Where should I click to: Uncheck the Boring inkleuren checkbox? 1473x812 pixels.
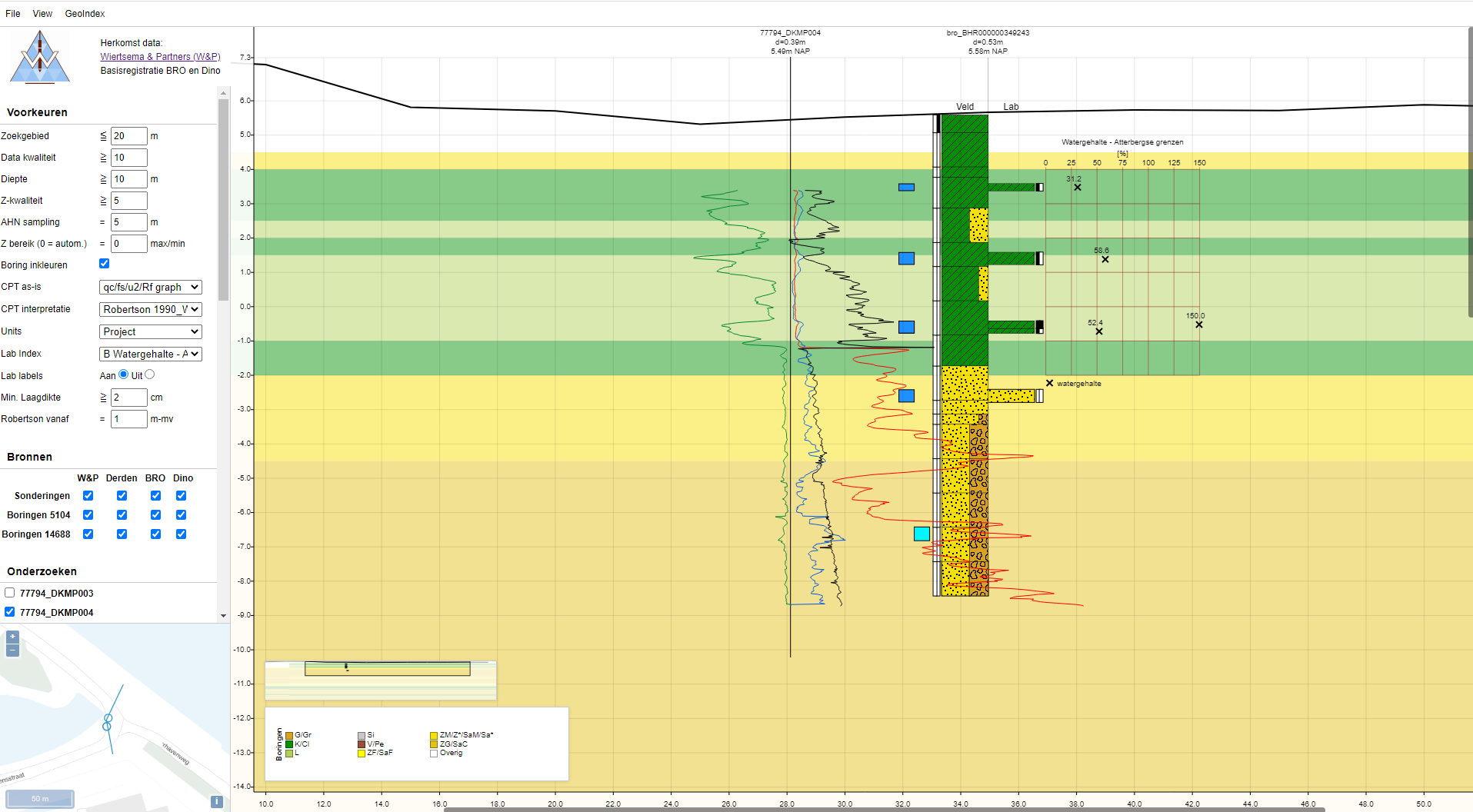105,264
